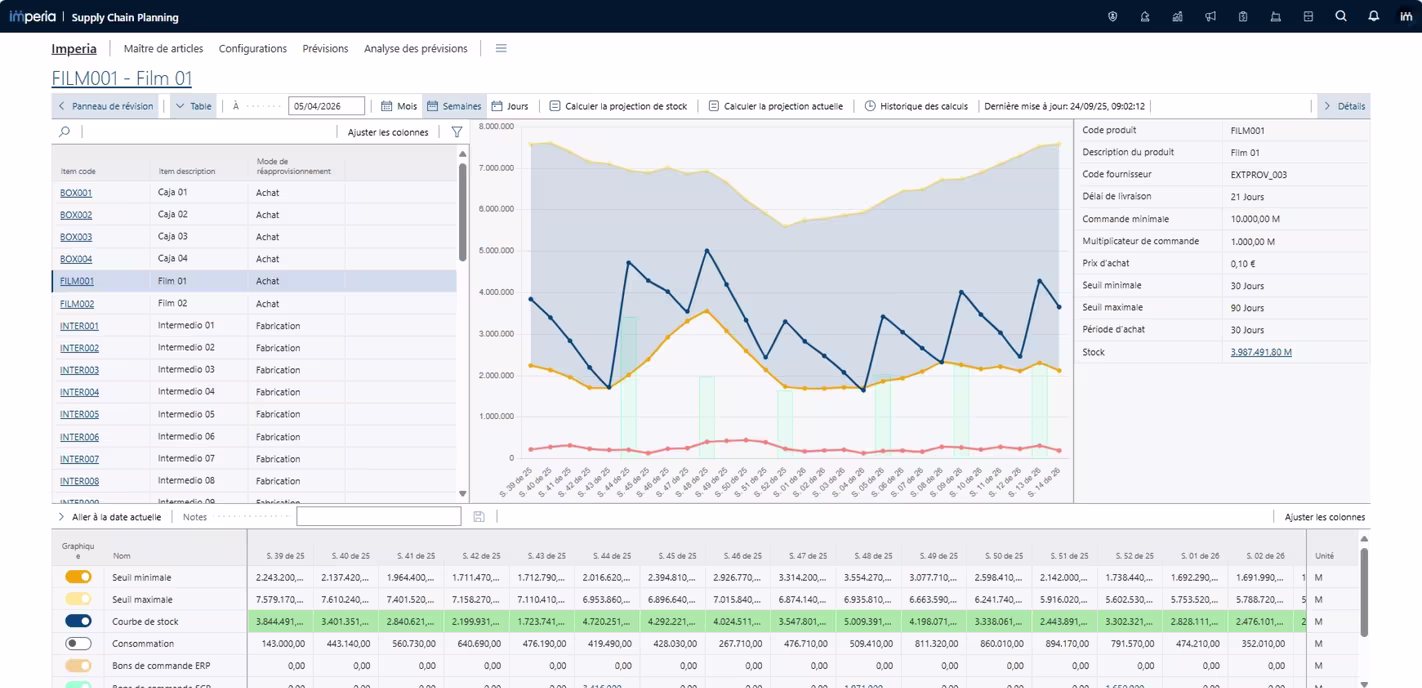Open the Prévisions menu
Screen dimensions: 1422x688
pyautogui.click(x=325, y=49)
